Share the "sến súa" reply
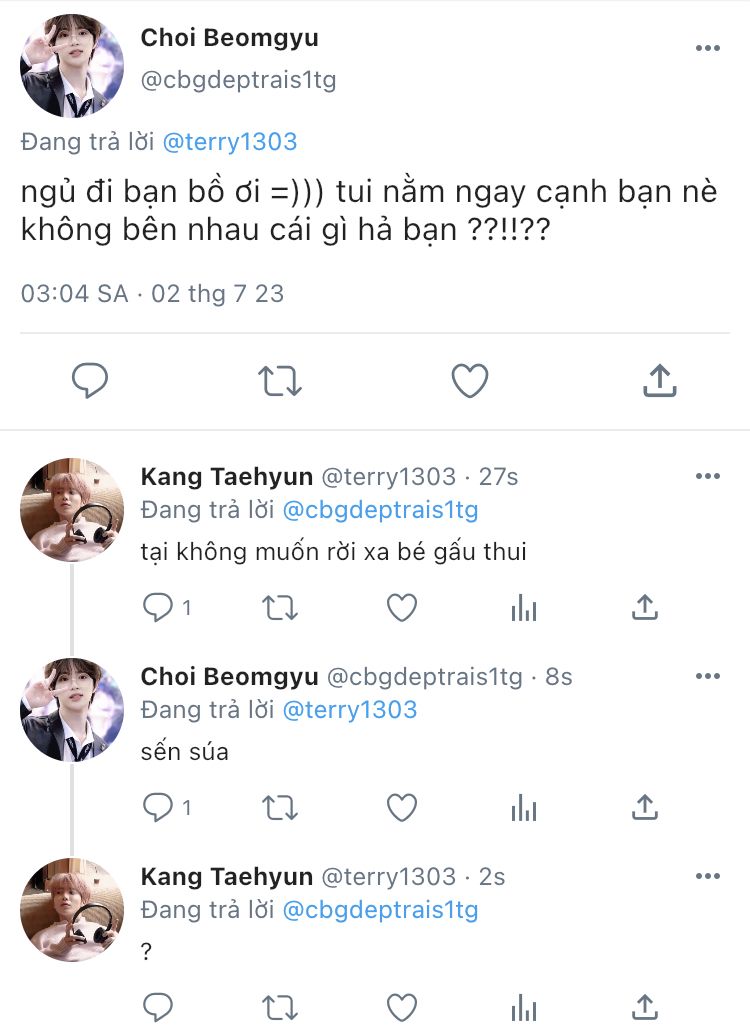Image resolution: width=750 pixels, height=1036 pixels. (x=645, y=807)
